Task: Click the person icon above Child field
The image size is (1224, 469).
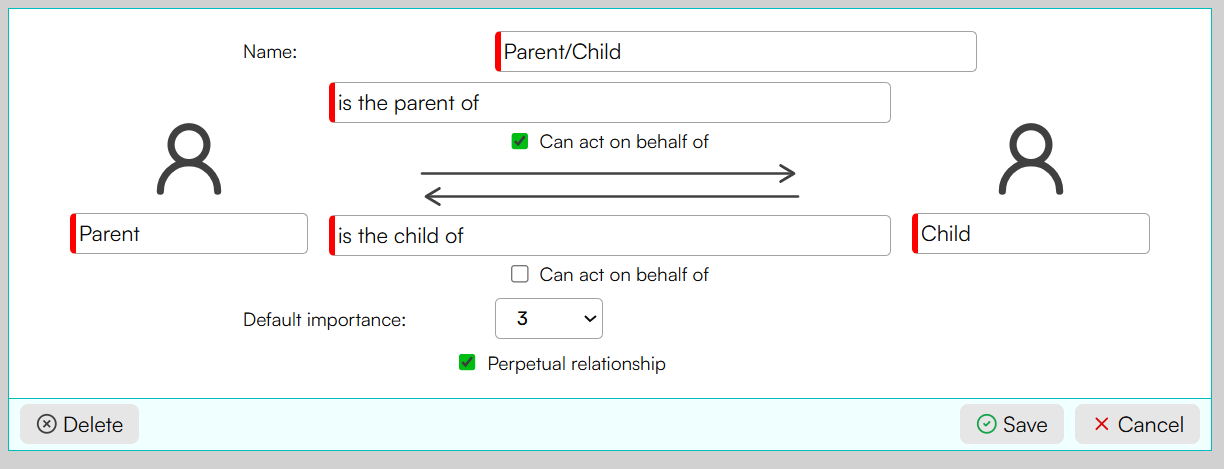Action: pyautogui.click(x=1031, y=159)
